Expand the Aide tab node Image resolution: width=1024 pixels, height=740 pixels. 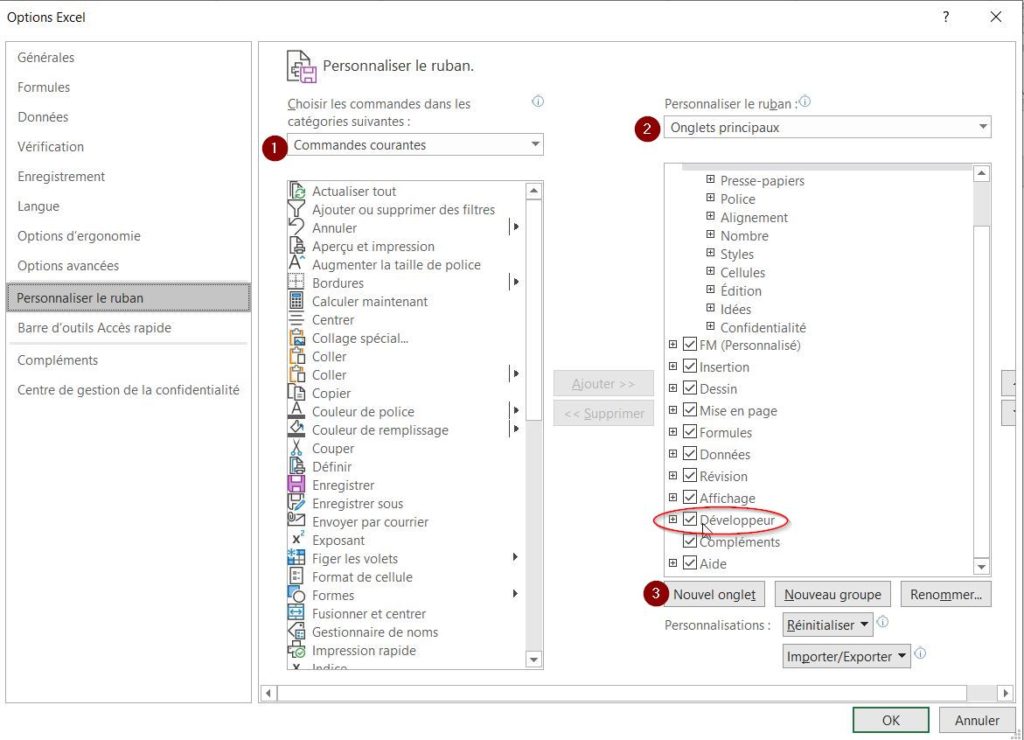pos(673,563)
